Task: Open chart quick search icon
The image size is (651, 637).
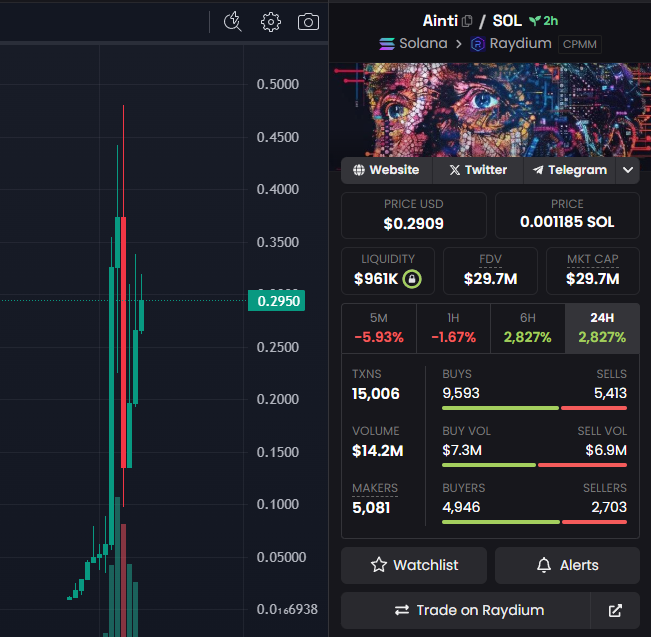Action: (232, 22)
